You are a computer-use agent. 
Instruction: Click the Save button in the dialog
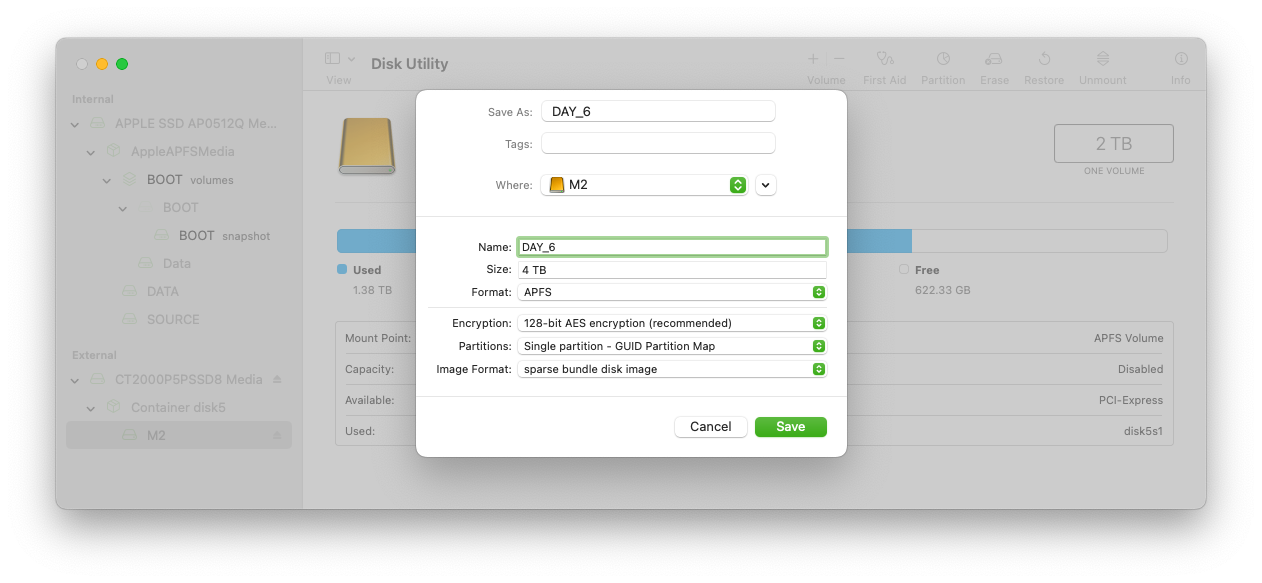790,426
